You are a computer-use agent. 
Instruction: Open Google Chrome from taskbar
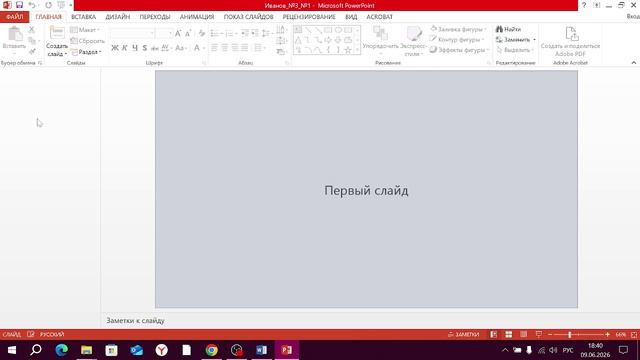pos(211,350)
